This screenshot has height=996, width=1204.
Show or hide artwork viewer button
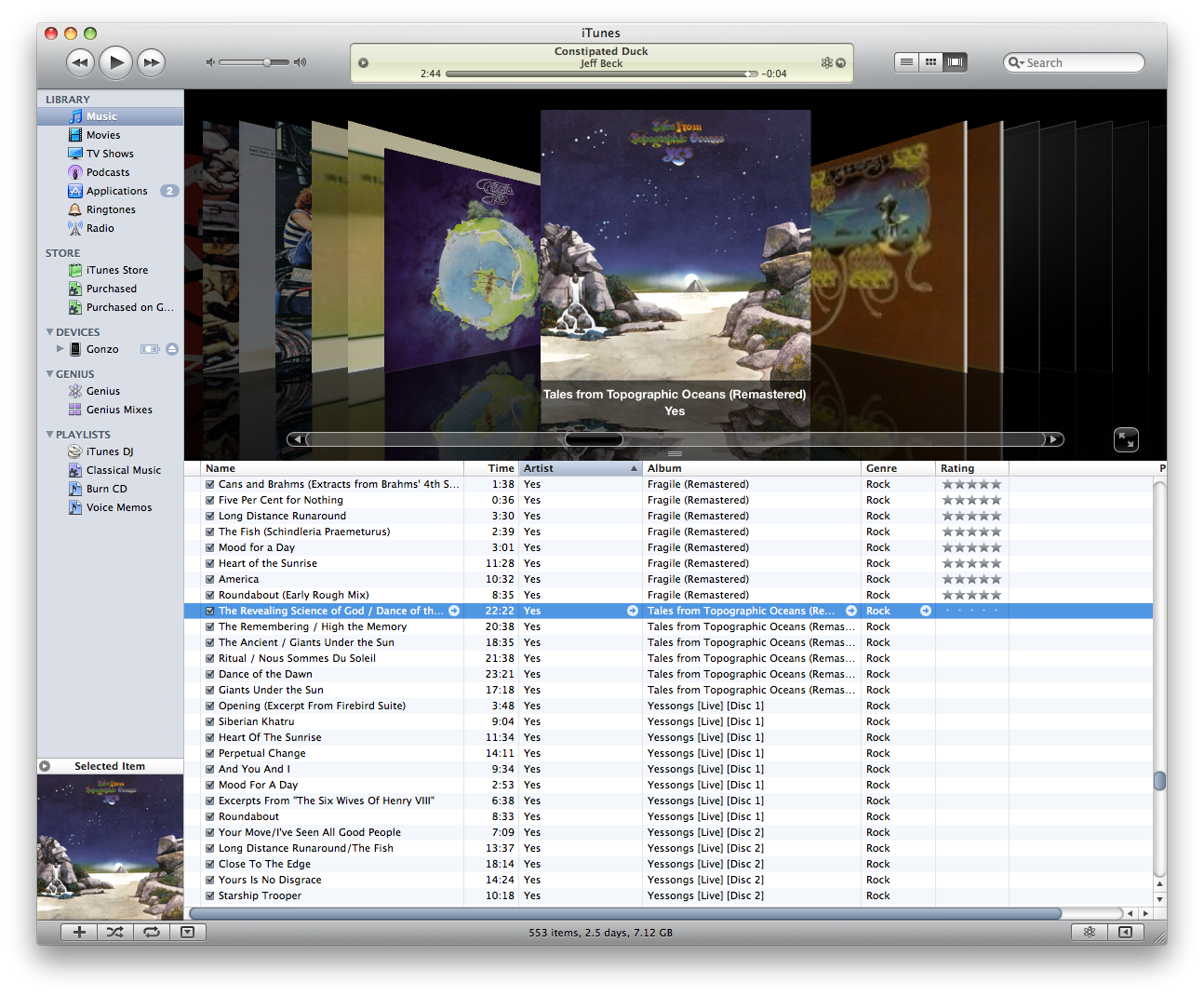(187, 932)
